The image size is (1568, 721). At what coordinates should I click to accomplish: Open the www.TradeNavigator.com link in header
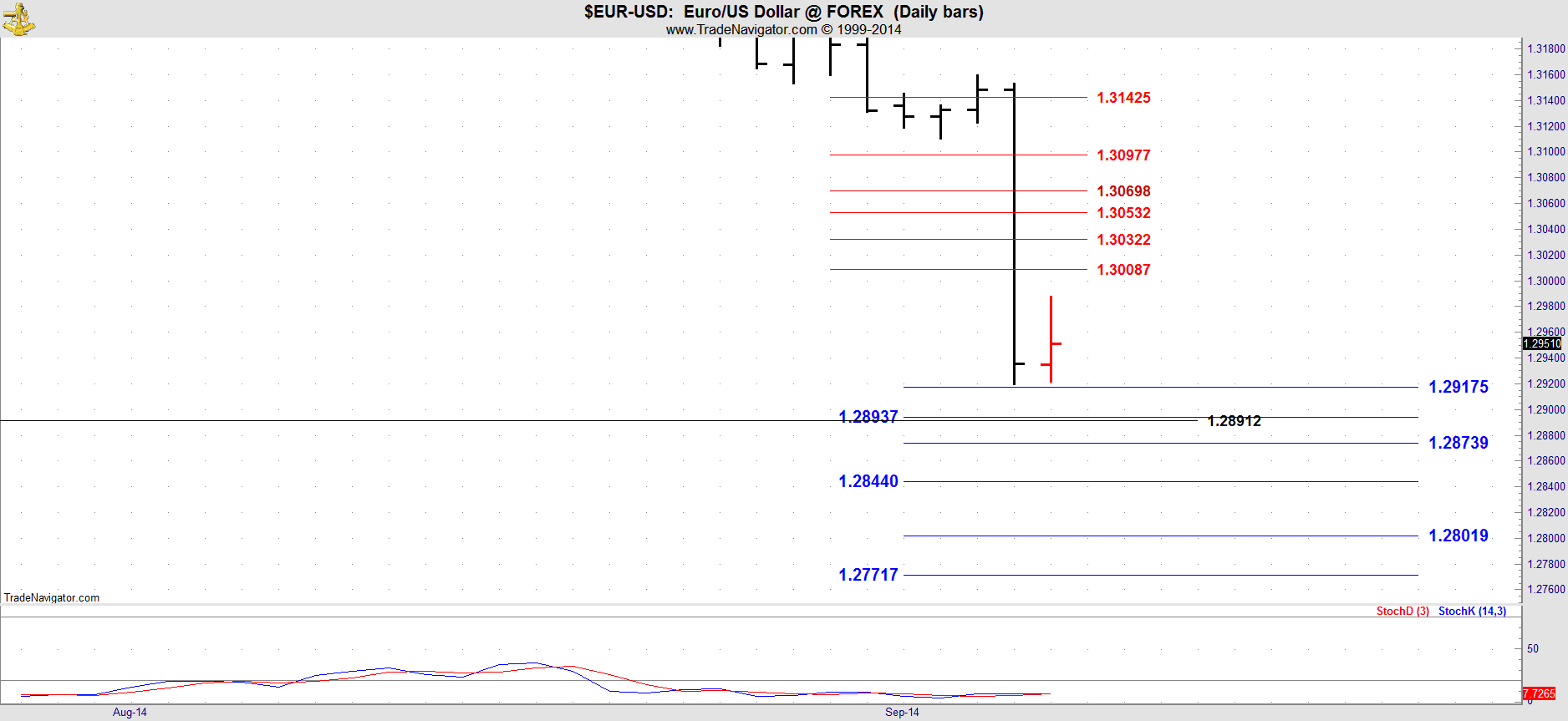[x=741, y=29]
